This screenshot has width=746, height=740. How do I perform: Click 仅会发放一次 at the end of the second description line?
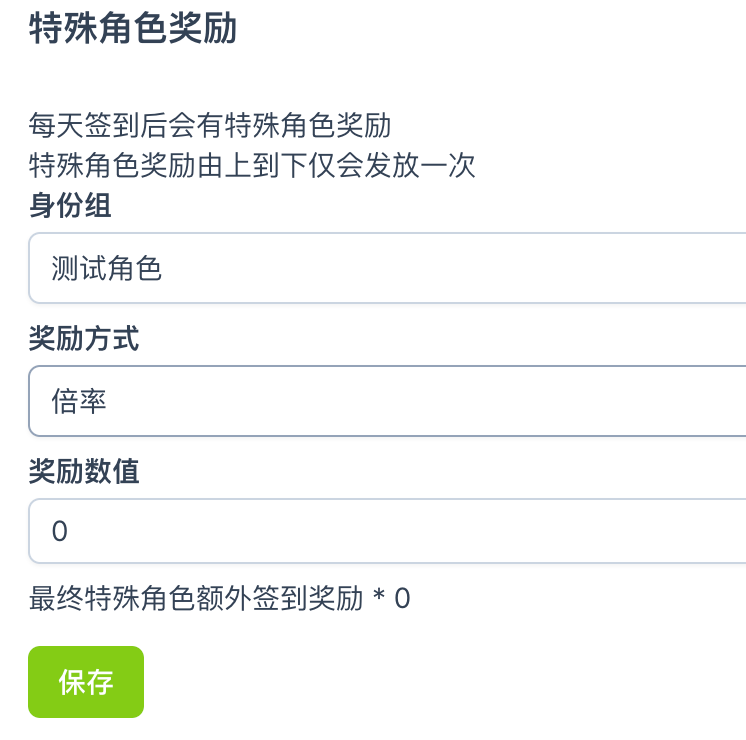(392, 165)
